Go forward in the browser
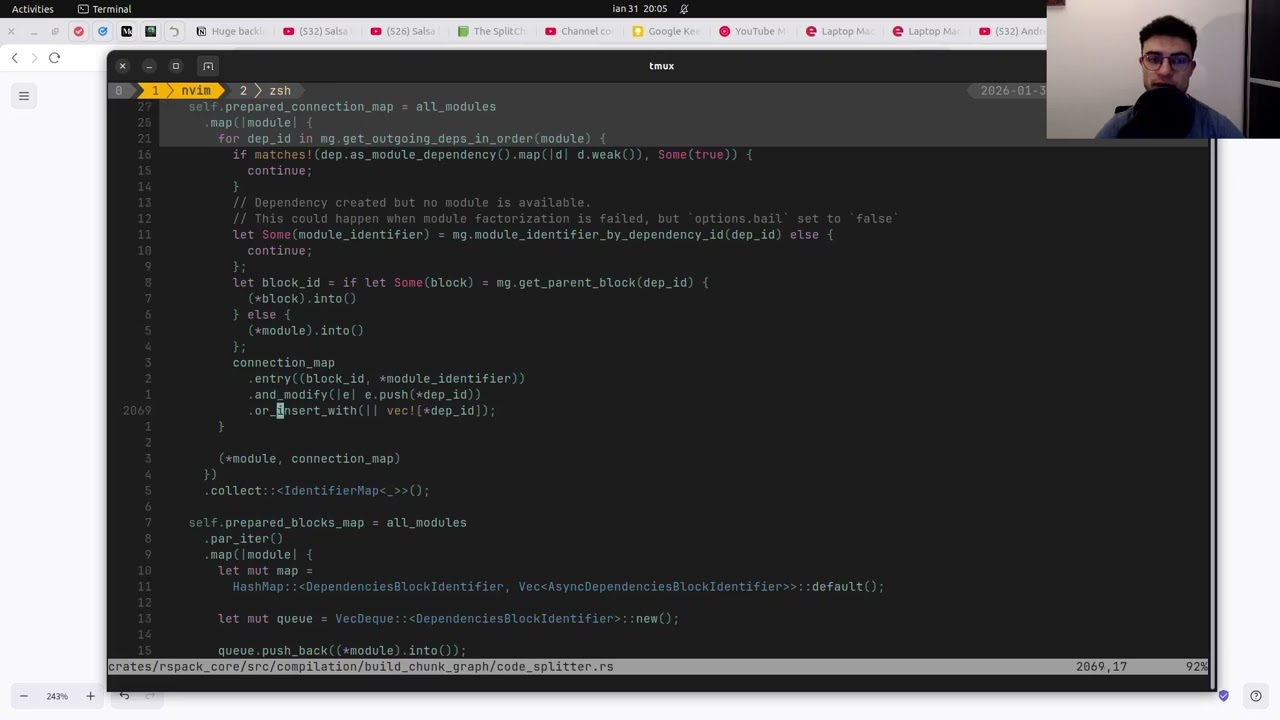The height and width of the screenshot is (720, 1280). (x=34, y=58)
